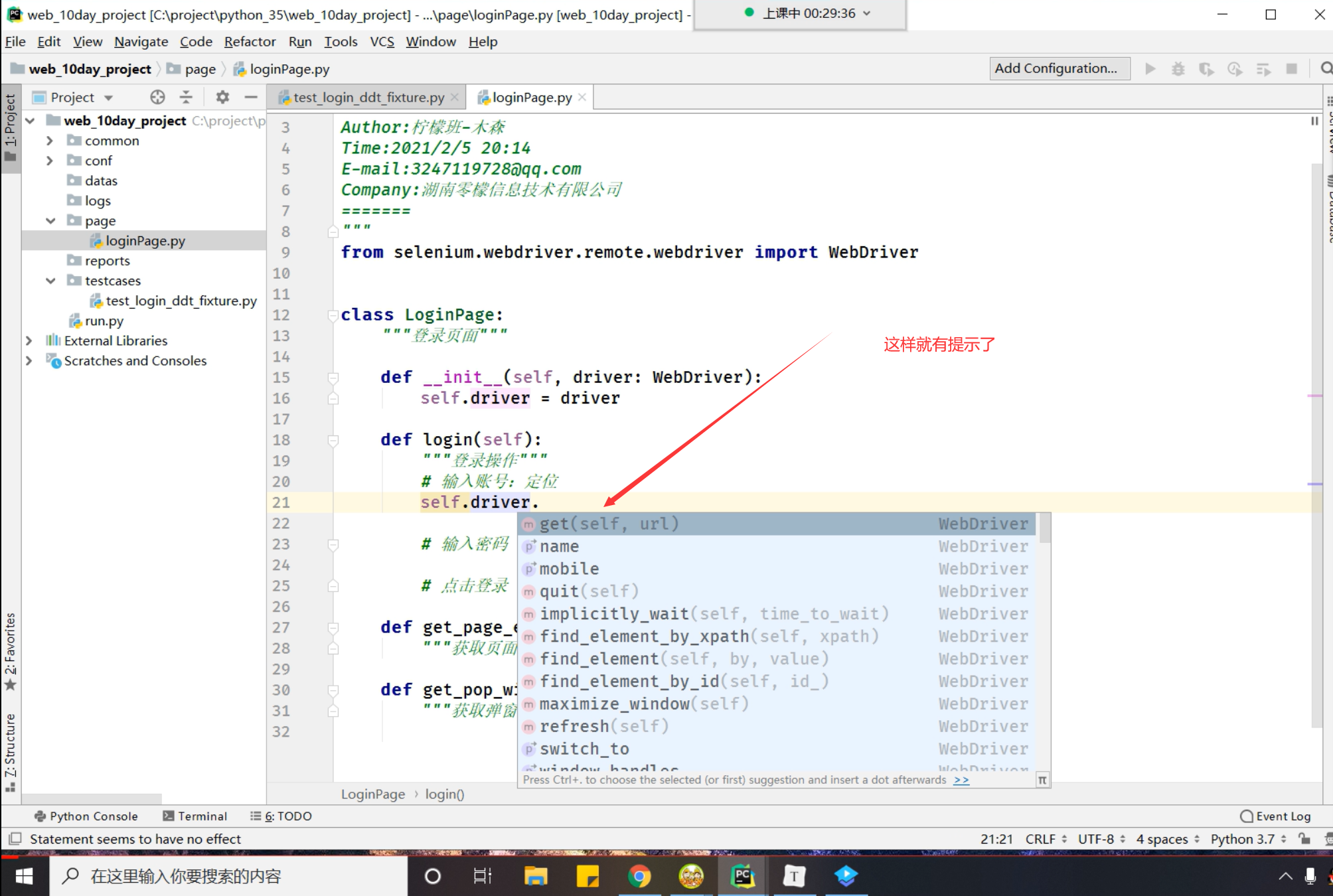Switch to test_login_ddt_fixture.py tab
This screenshot has height=896, width=1333.
click(x=368, y=98)
